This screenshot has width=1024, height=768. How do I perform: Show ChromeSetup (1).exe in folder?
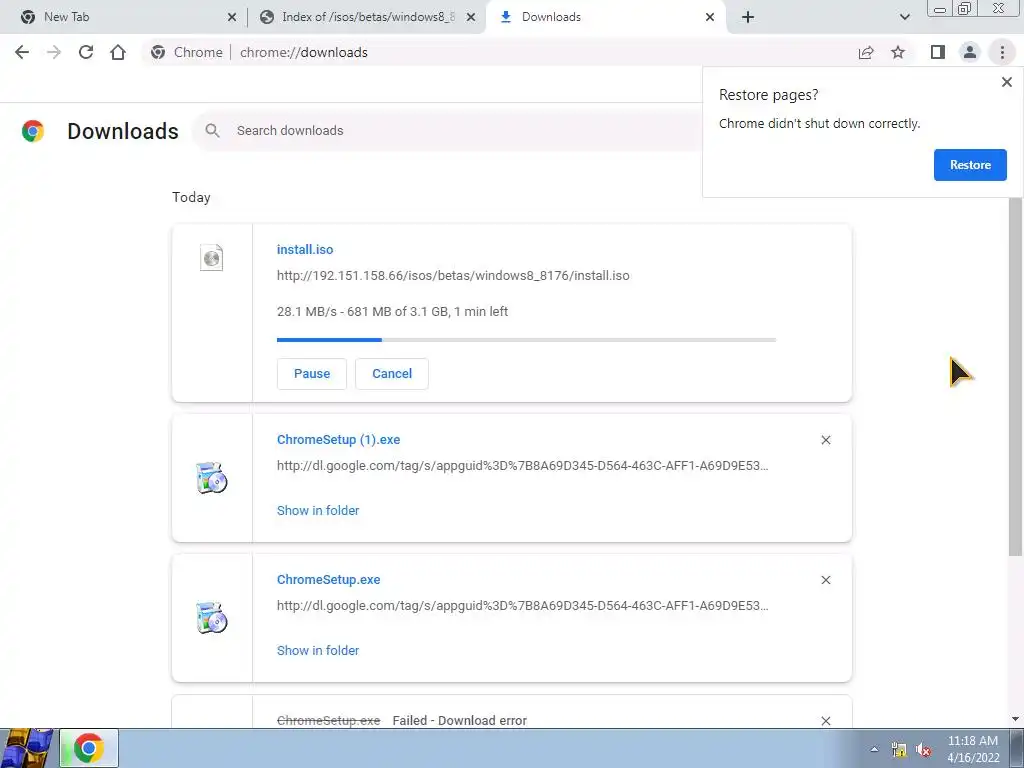[x=318, y=511]
